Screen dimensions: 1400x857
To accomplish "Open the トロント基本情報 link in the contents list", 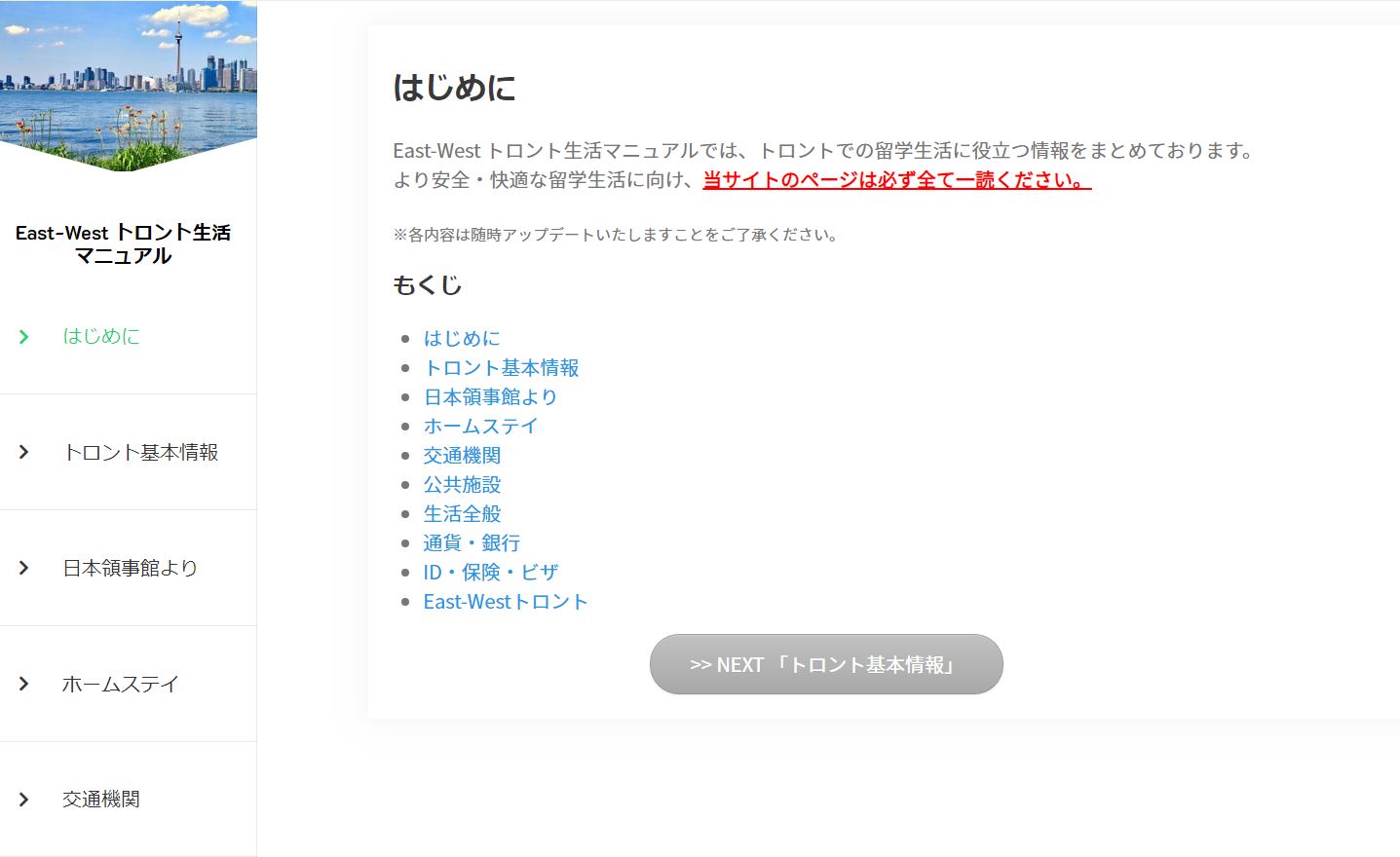I will 501,367.
